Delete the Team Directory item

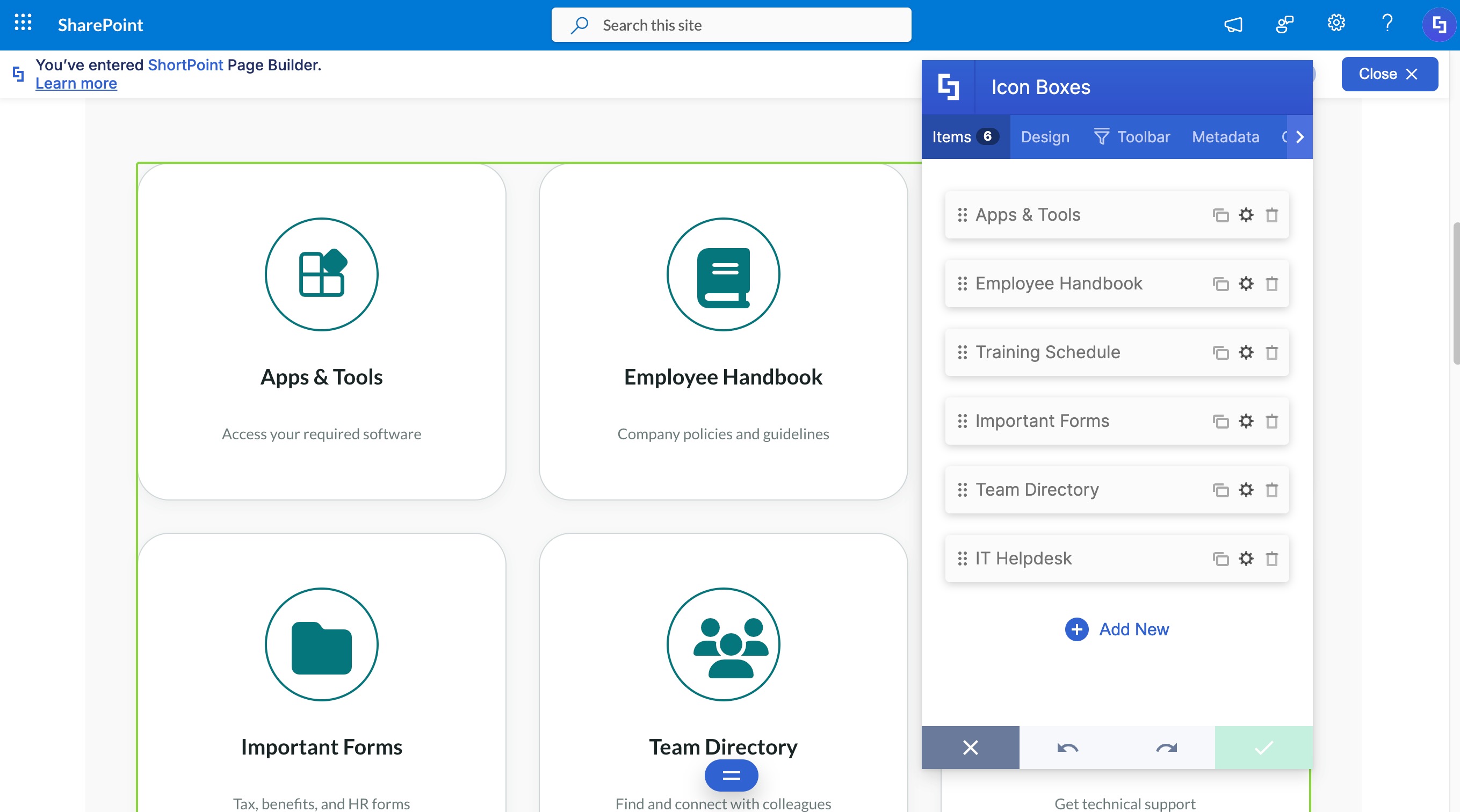click(x=1272, y=490)
